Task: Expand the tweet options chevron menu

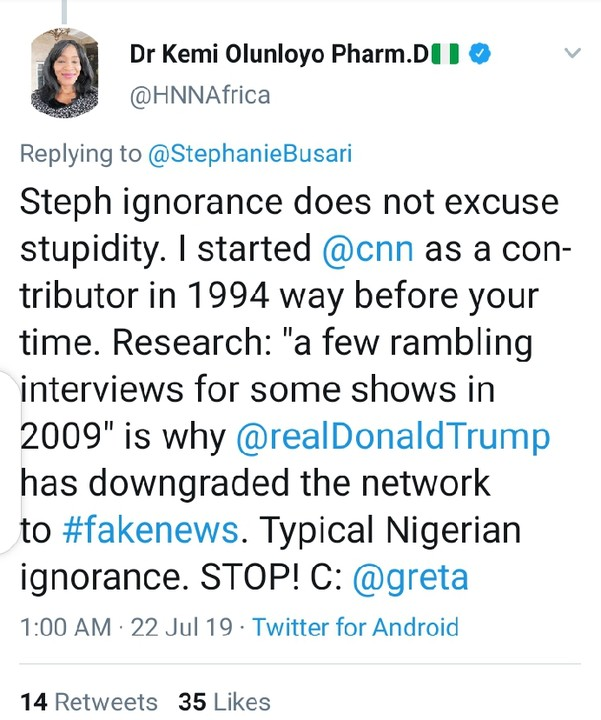Action: (x=572, y=53)
